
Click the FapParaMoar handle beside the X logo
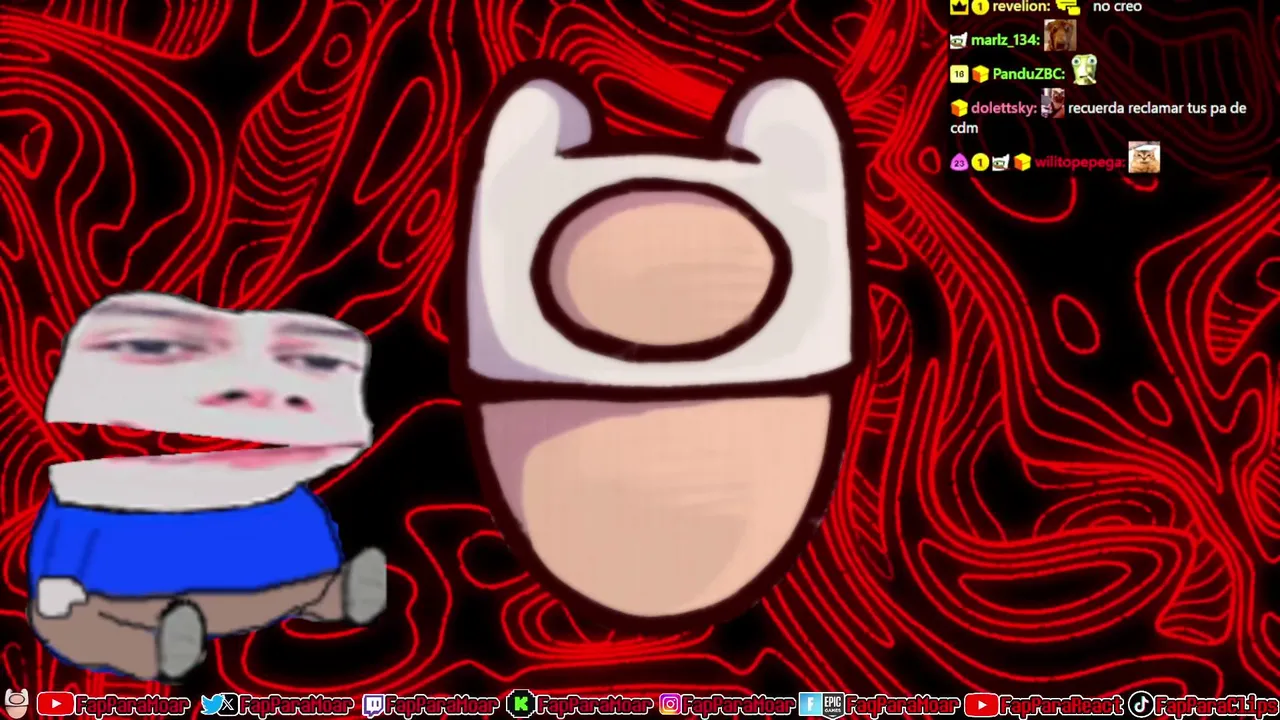click(296, 705)
